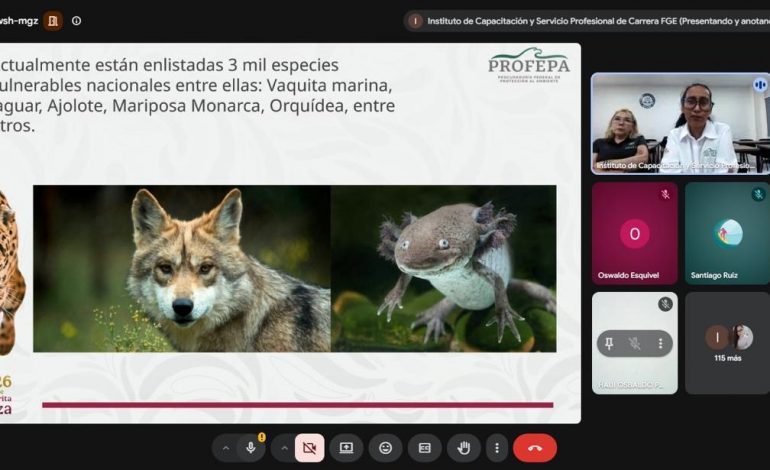Viewport: 770px width, 470px height.
Task: Open the emoji reactions picker
Action: pos(385,448)
